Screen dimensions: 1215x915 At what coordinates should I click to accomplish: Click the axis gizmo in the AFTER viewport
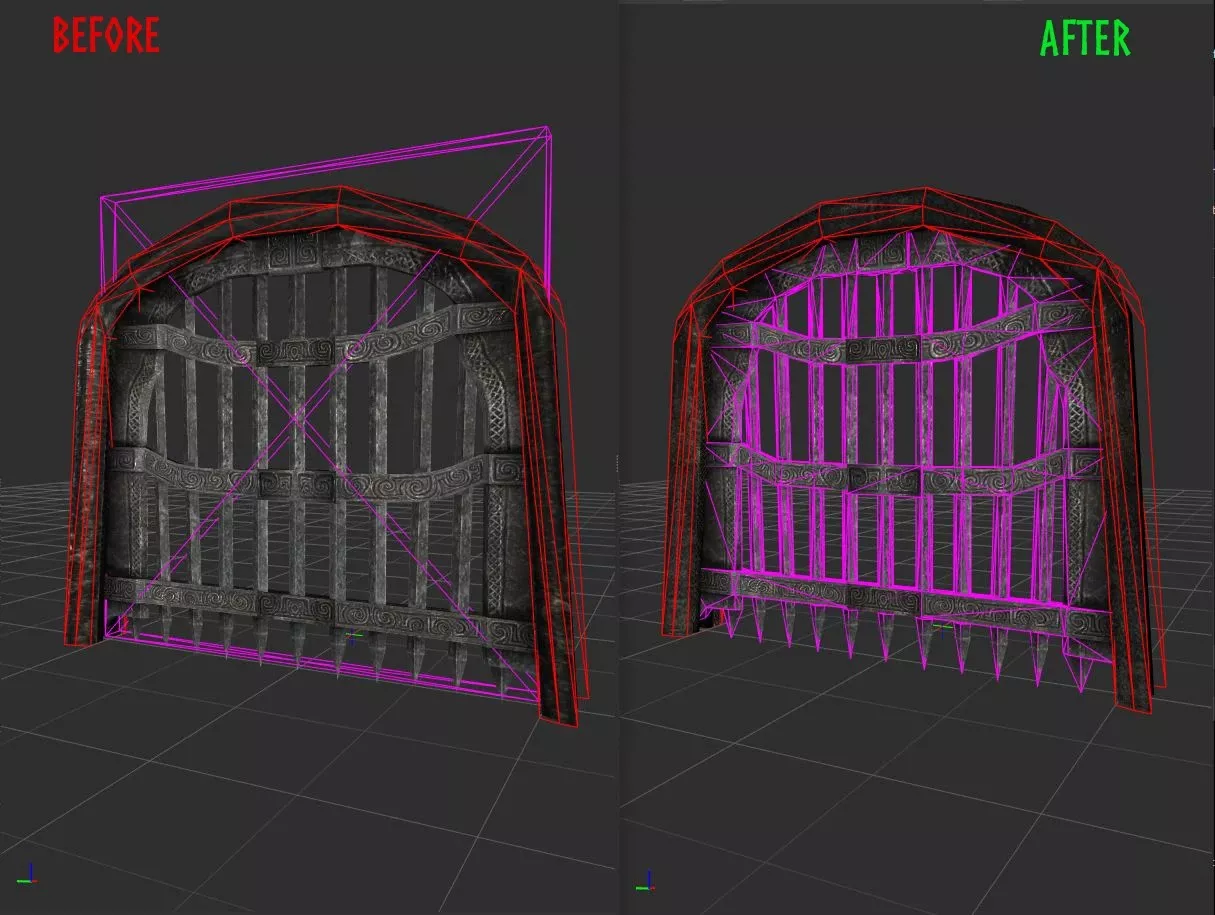point(645,880)
